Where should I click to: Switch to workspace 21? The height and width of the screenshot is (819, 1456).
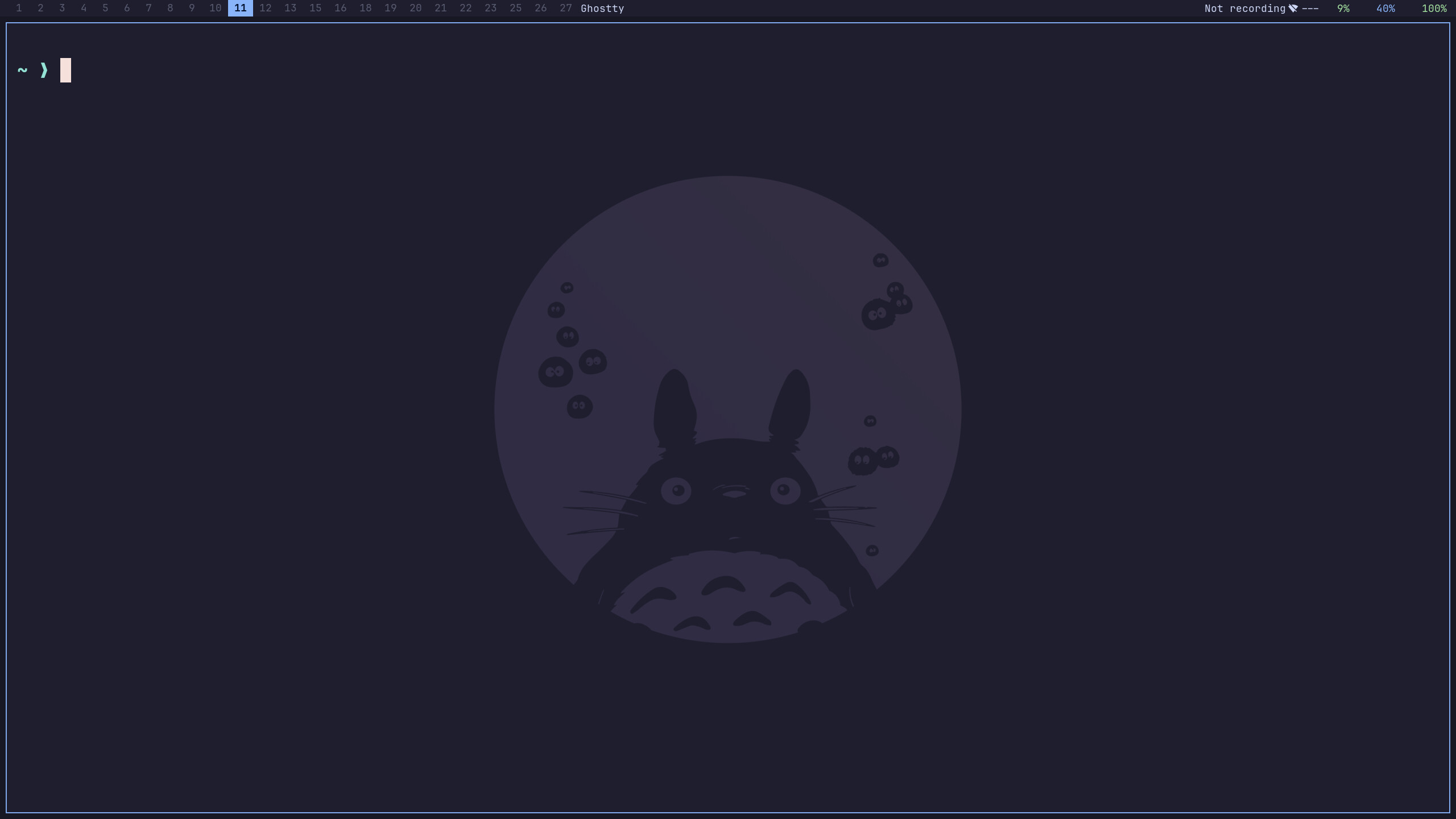(x=441, y=8)
